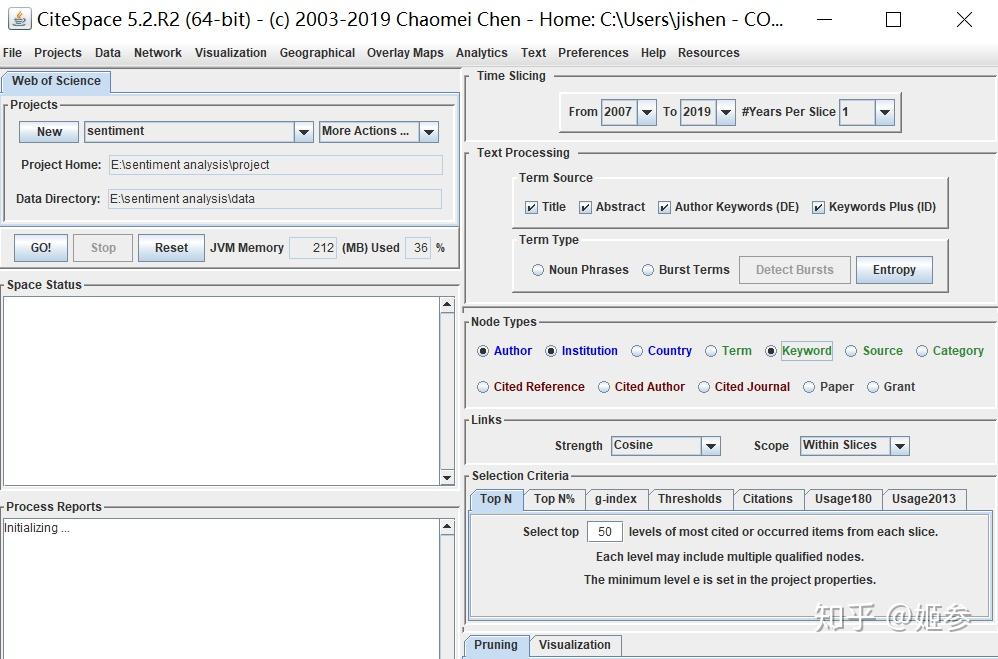Select the Author node type

[483, 351]
